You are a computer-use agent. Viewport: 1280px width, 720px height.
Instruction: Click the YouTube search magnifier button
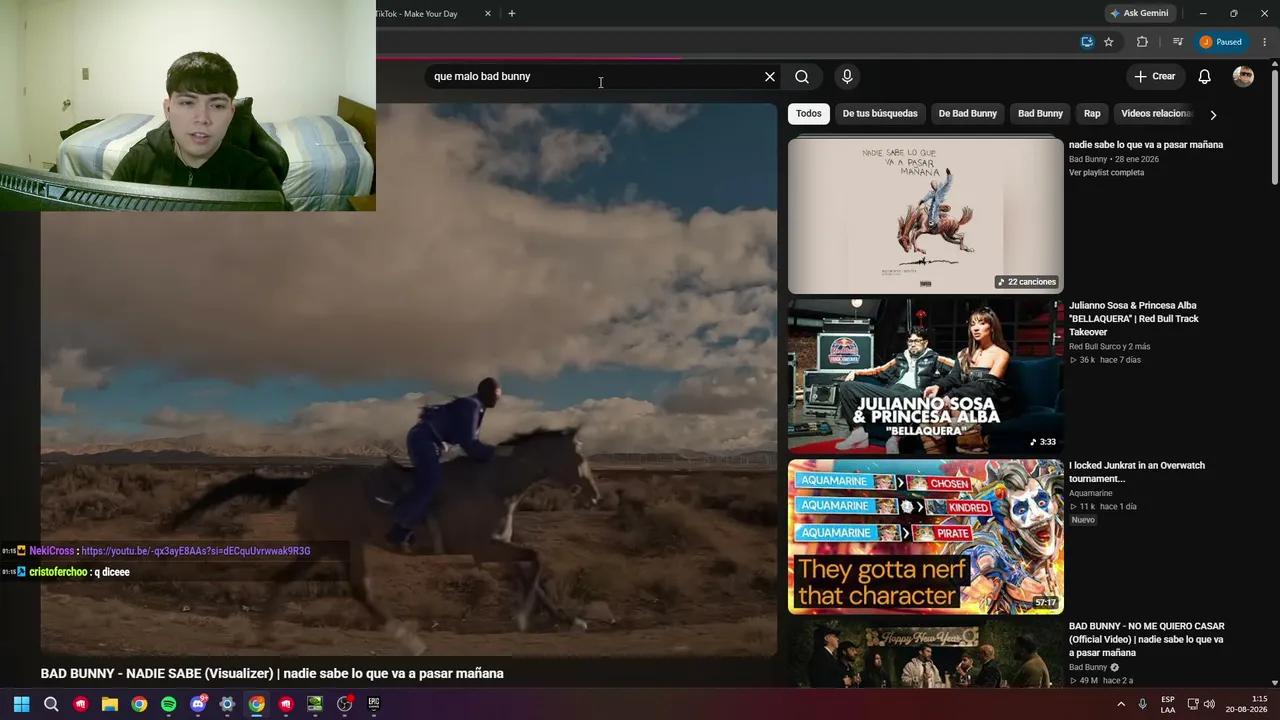click(802, 77)
